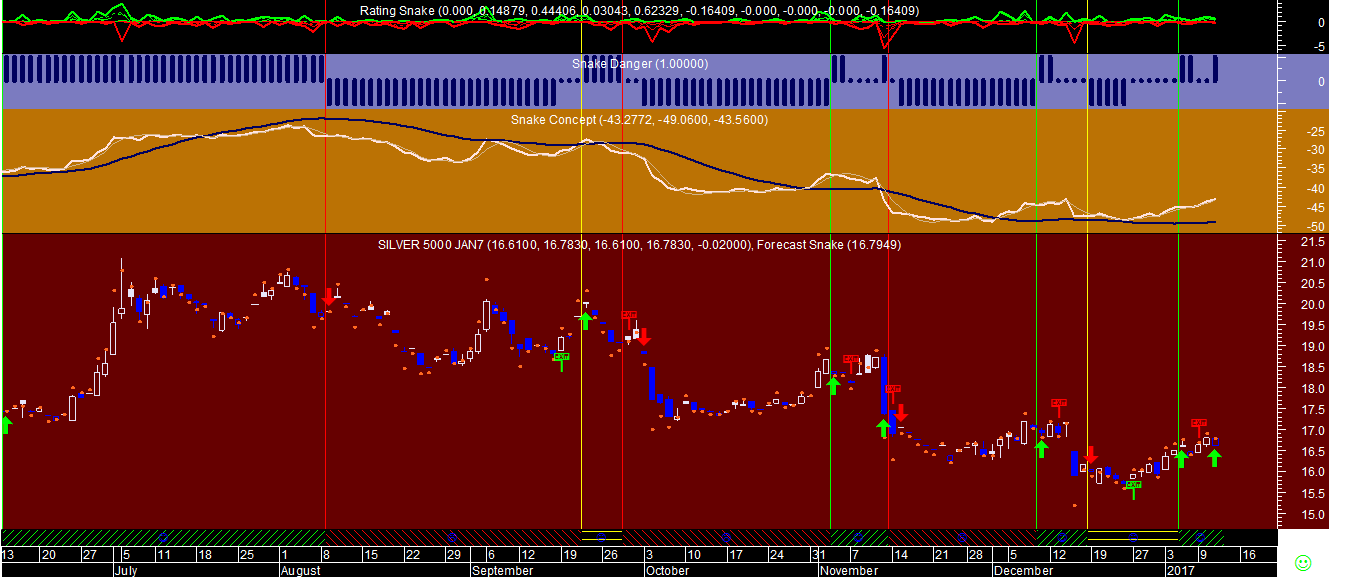This screenshot has height=577, width=1352.
Task: Click the 21.5 price axis value
Action: pos(1311,243)
